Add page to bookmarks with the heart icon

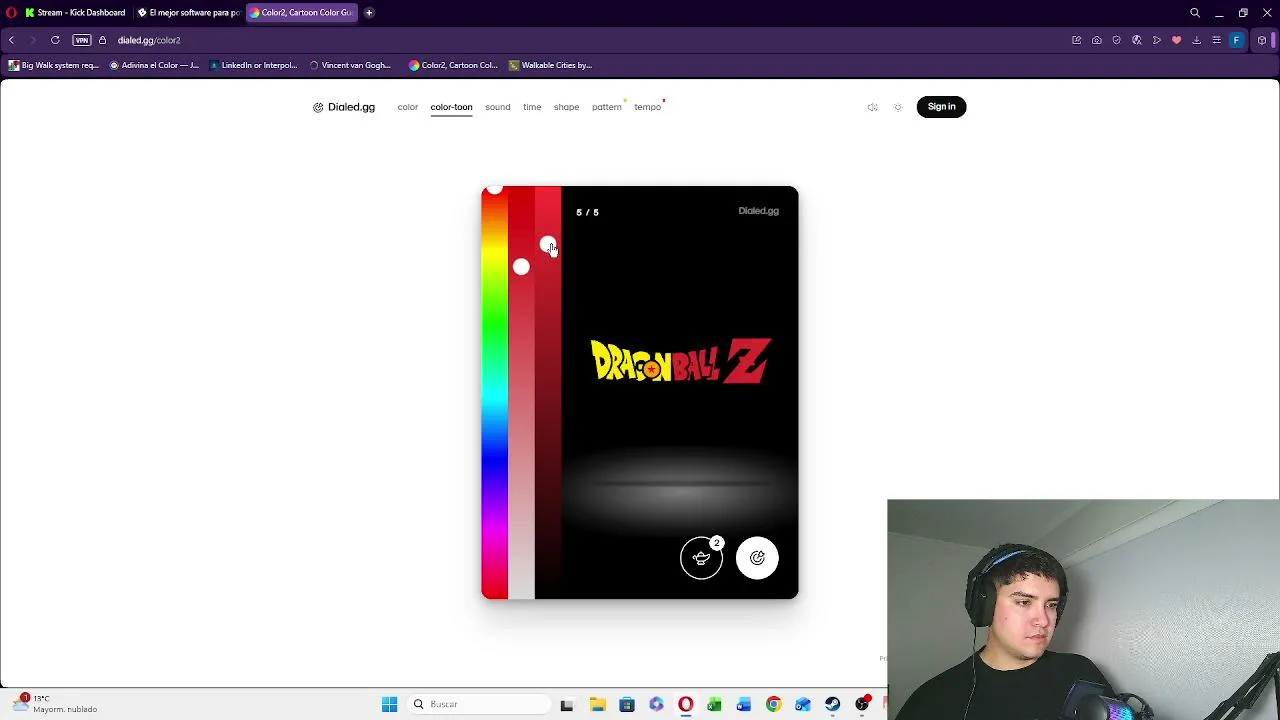[x=1177, y=40]
